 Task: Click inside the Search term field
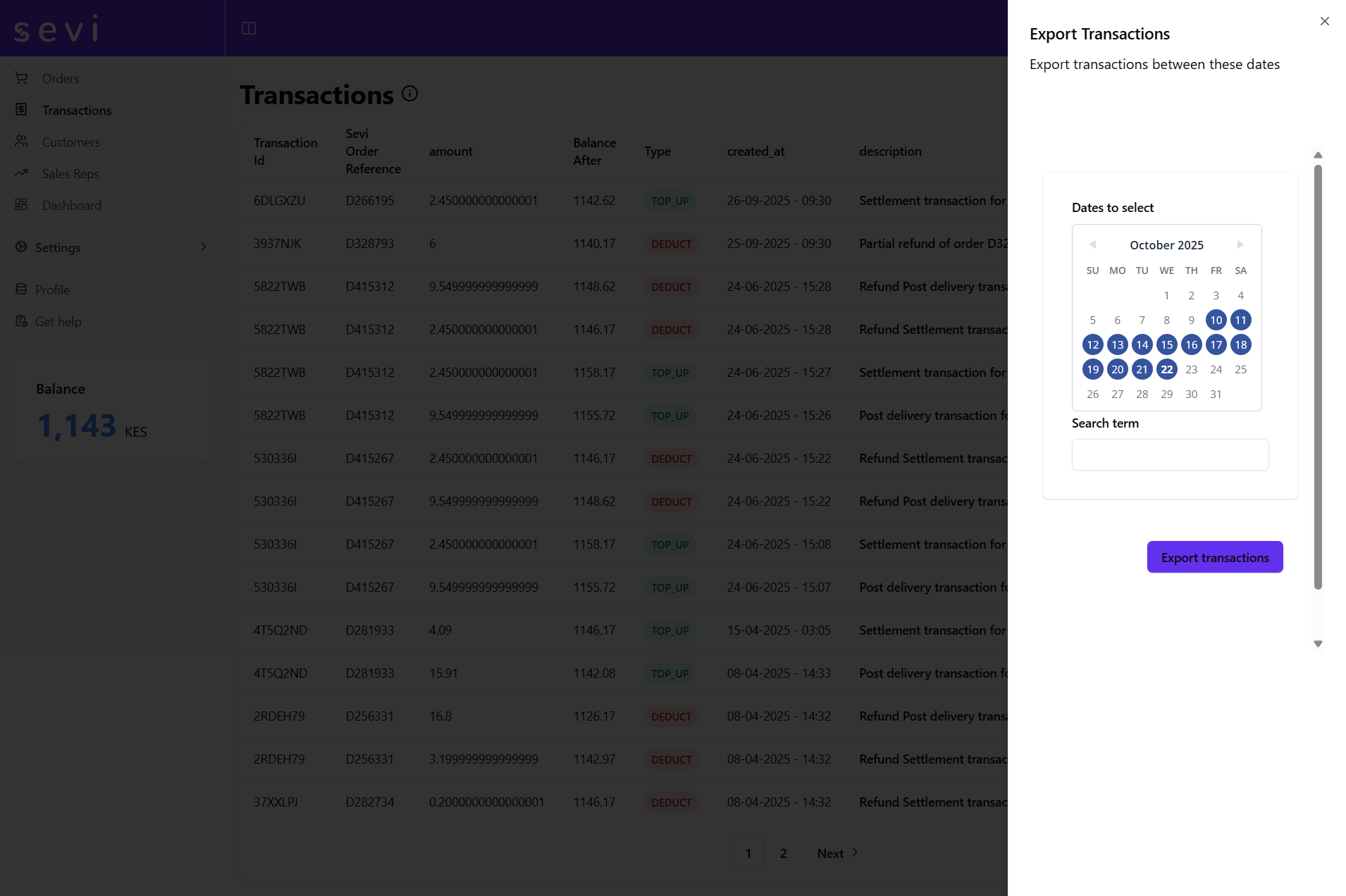(1170, 454)
